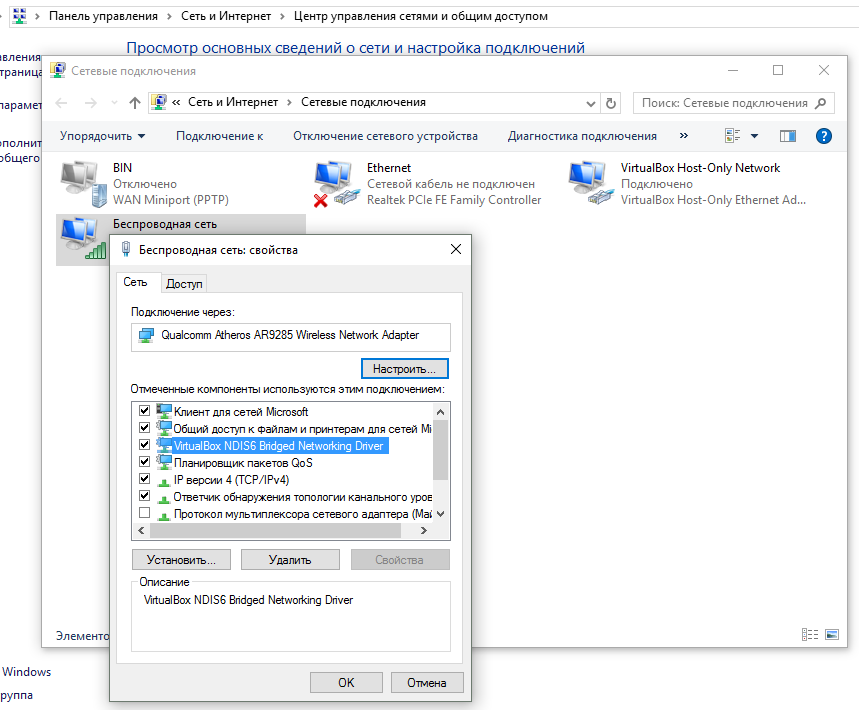This screenshot has height=710, width=859.
Task: Click the search magnifier icon
Action: coord(820,103)
